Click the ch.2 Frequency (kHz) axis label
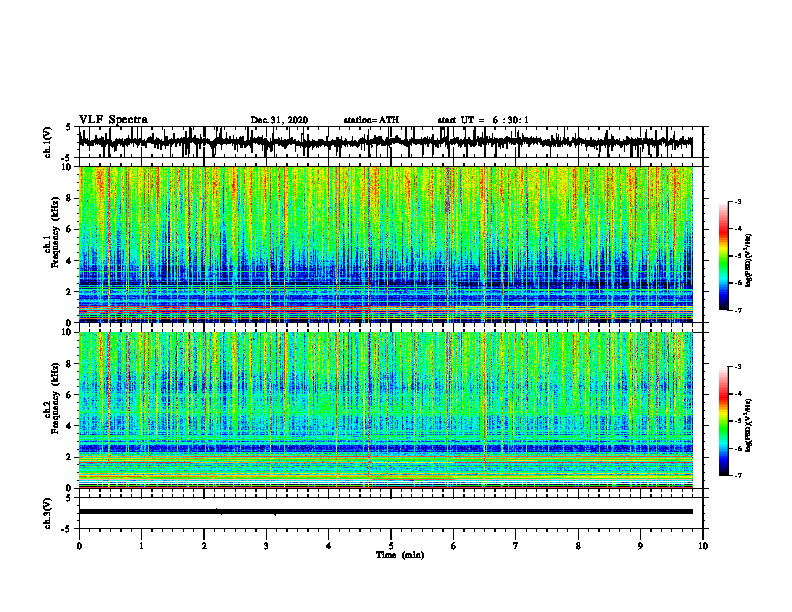 point(52,398)
